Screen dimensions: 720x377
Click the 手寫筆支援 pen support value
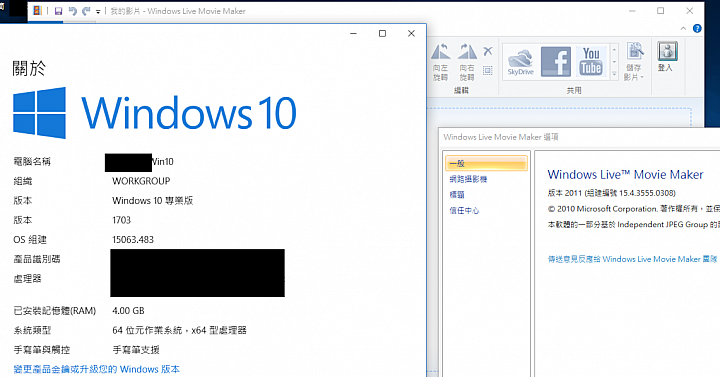pyautogui.click(x=136, y=350)
